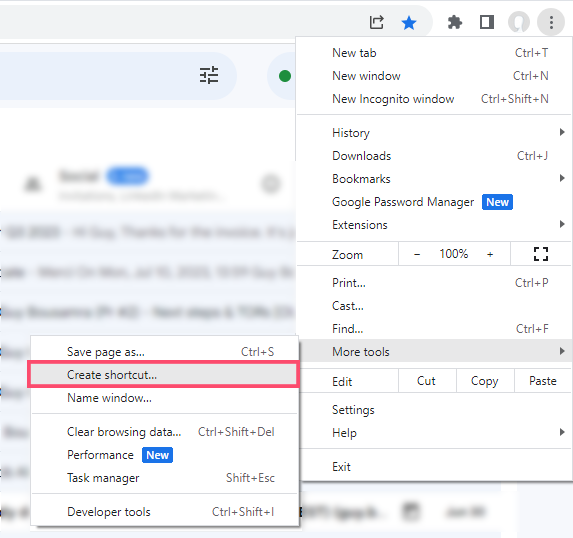Click the Cut button
This screenshot has height=538, width=573.
pyautogui.click(x=427, y=381)
